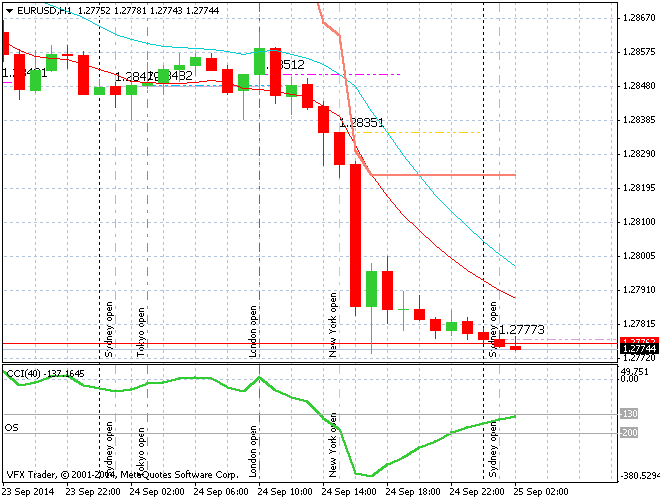660x500 pixels.
Task: Select the London open label in main chart
Action: tap(253, 332)
